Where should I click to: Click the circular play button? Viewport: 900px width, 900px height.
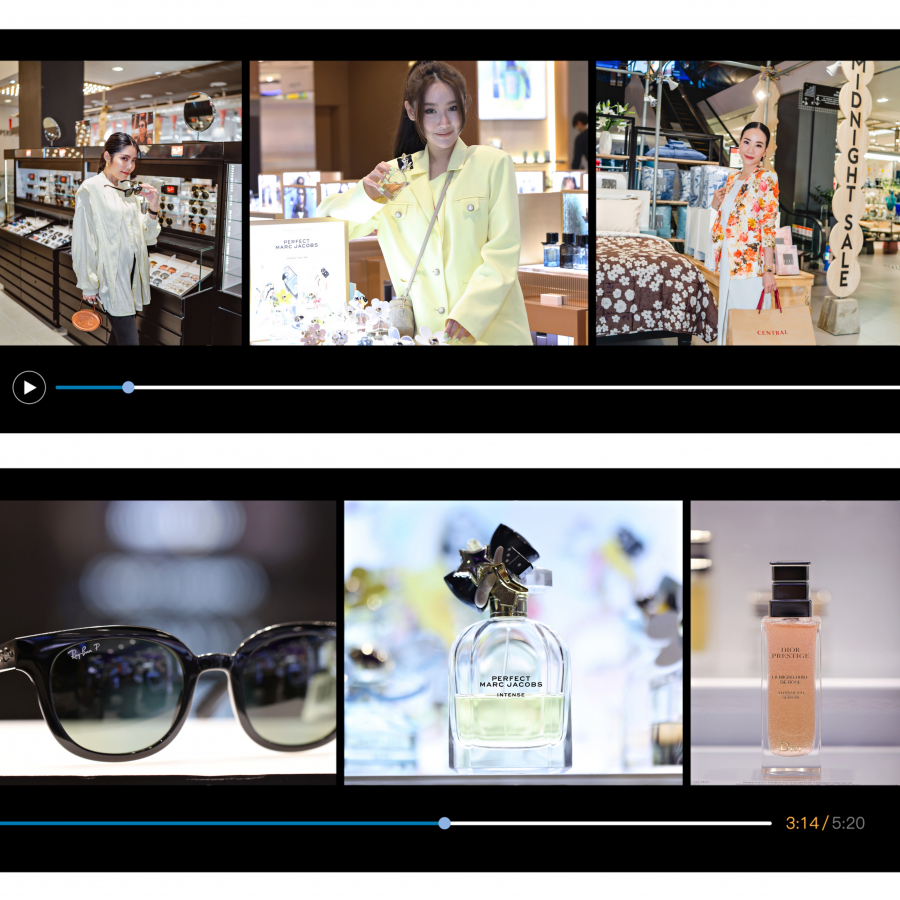[x=29, y=387]
